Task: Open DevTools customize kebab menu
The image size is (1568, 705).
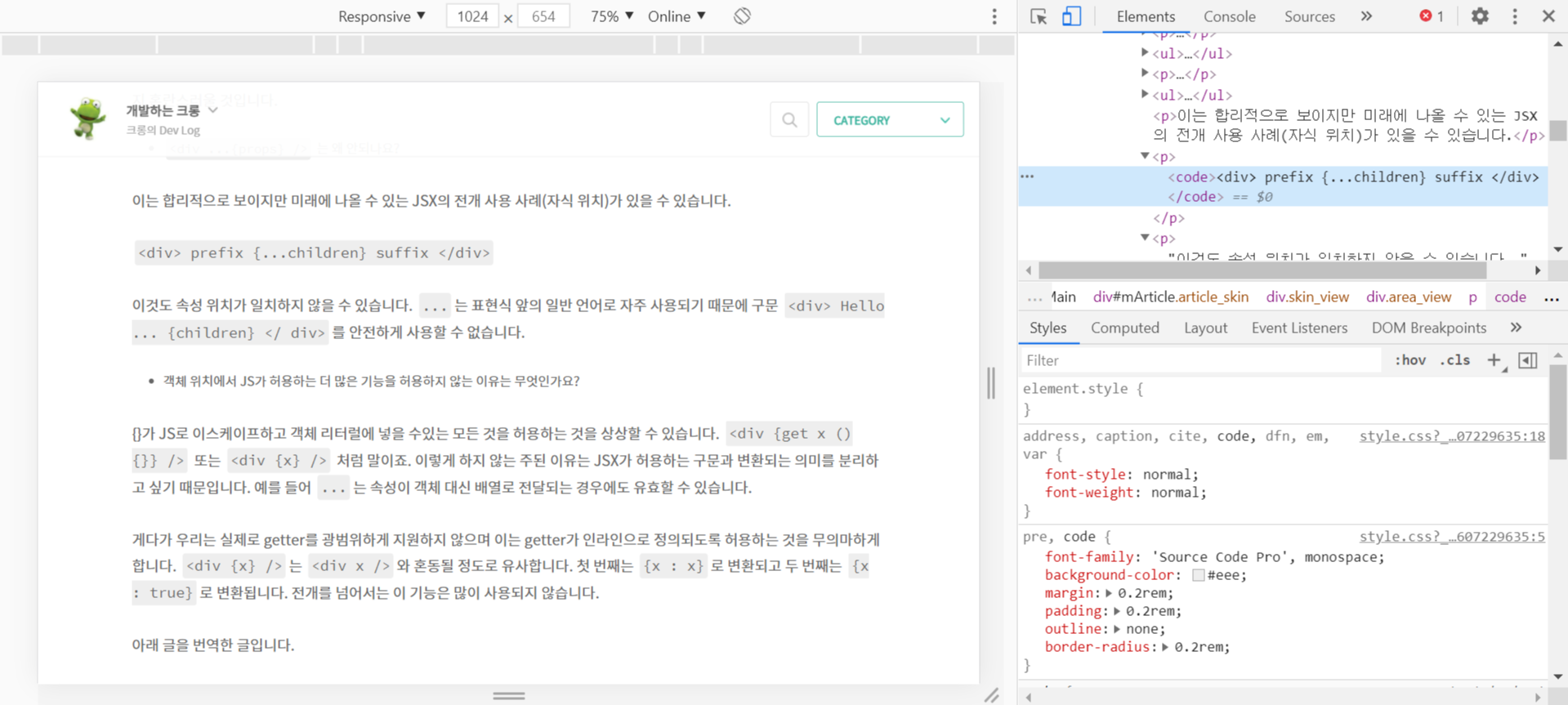Action: pos(1515,16)
